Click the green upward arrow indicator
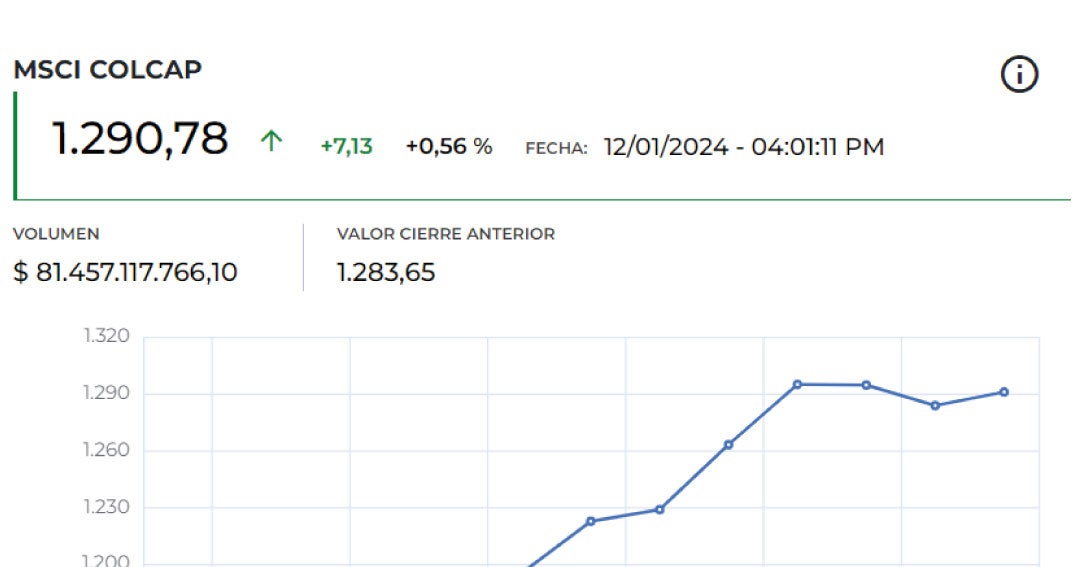Screen dimensions: 1080x567 [x=270, y=142]
